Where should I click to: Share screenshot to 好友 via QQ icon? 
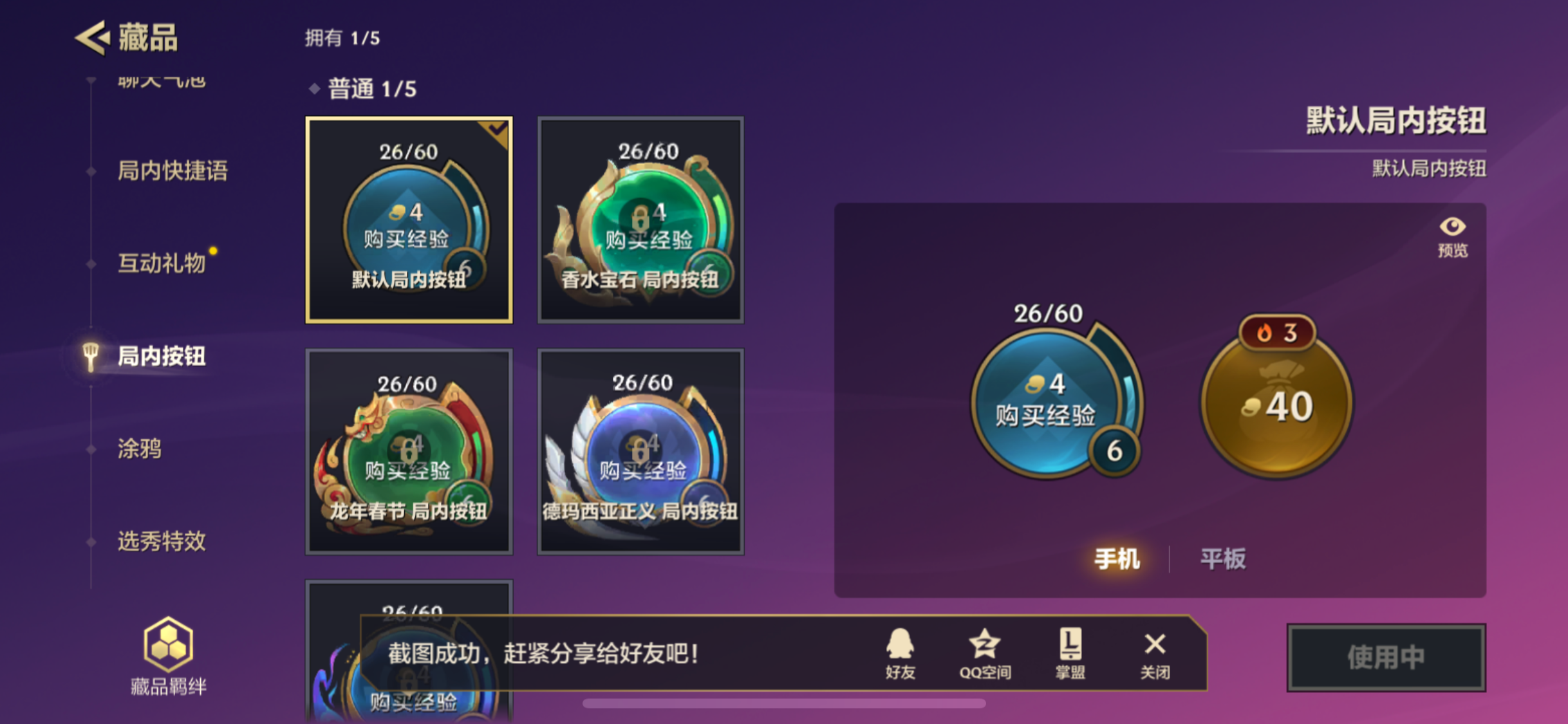[900, 654]
